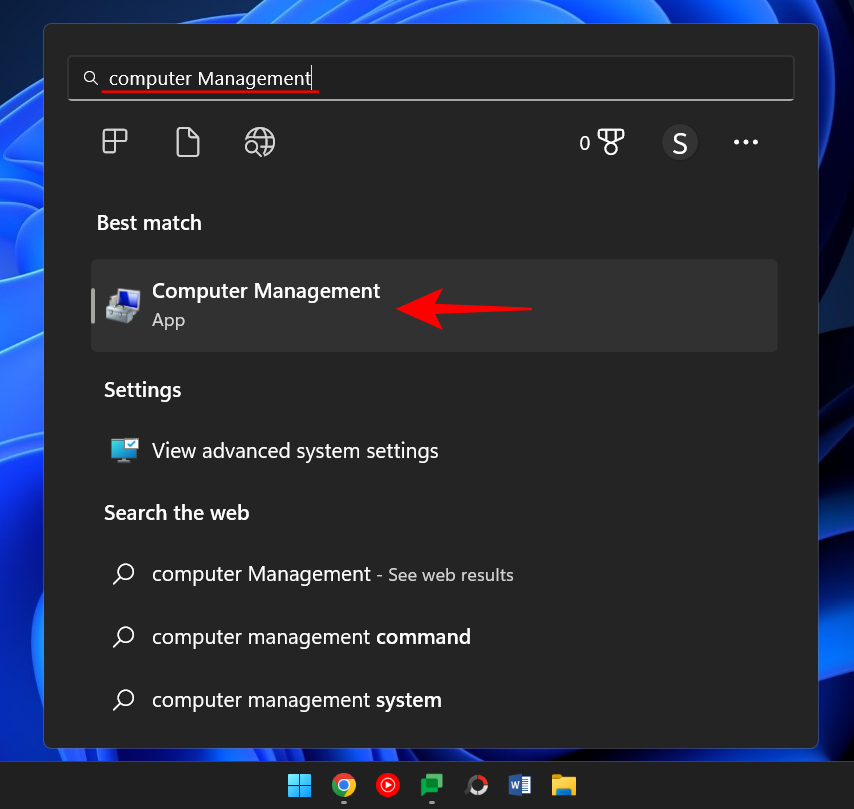Image resolution: width=854 pixels, height=809 pixels.
Task: Filter search results by Apps
Action: pyautogui.click(x=114, y=142)
